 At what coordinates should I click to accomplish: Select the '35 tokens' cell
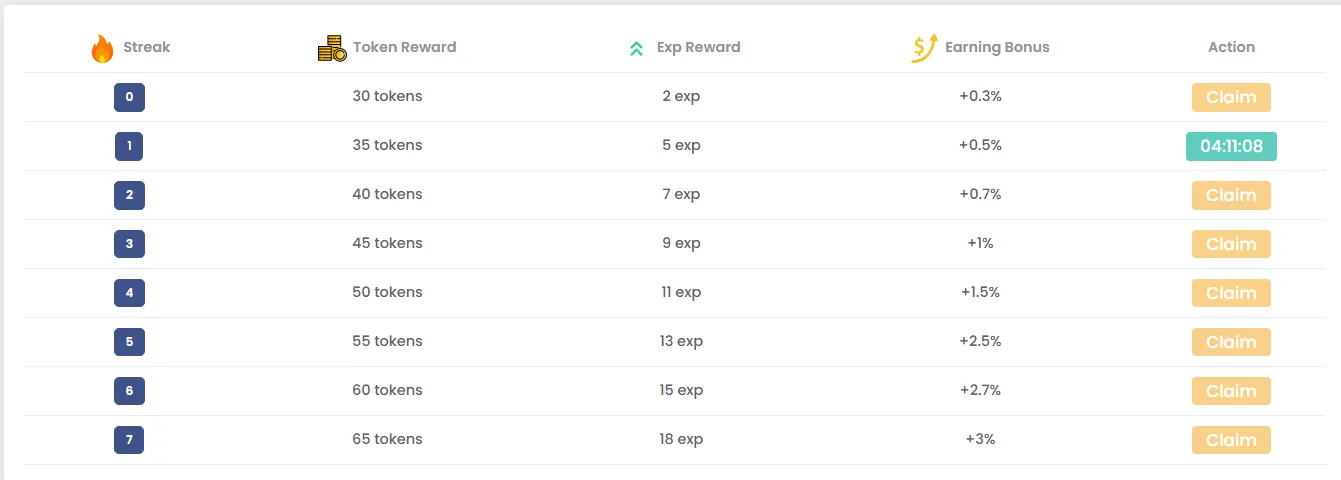[x=387, y=146]
